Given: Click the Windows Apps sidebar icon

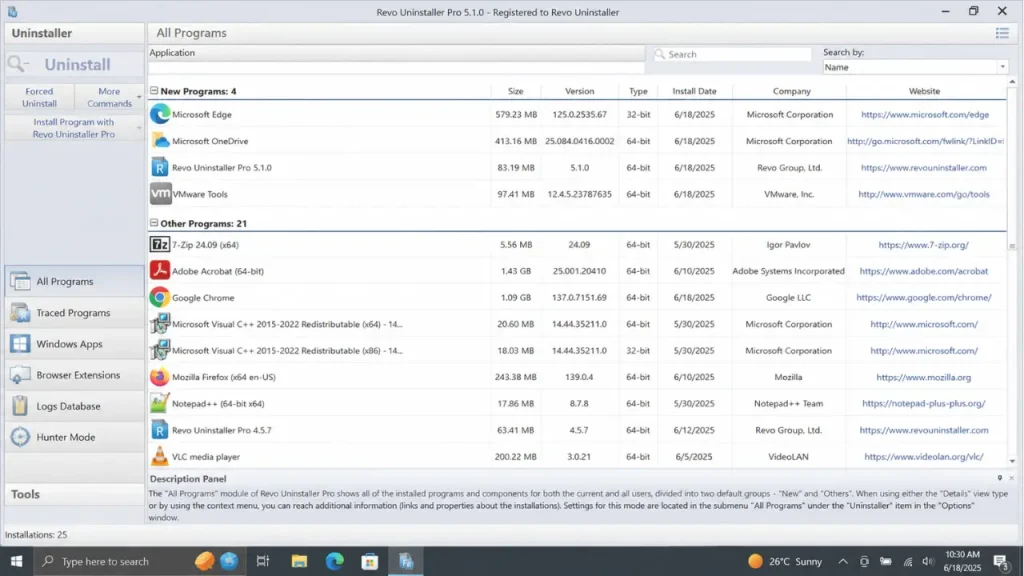Looking at the screenshot, I should pos(20,344).
